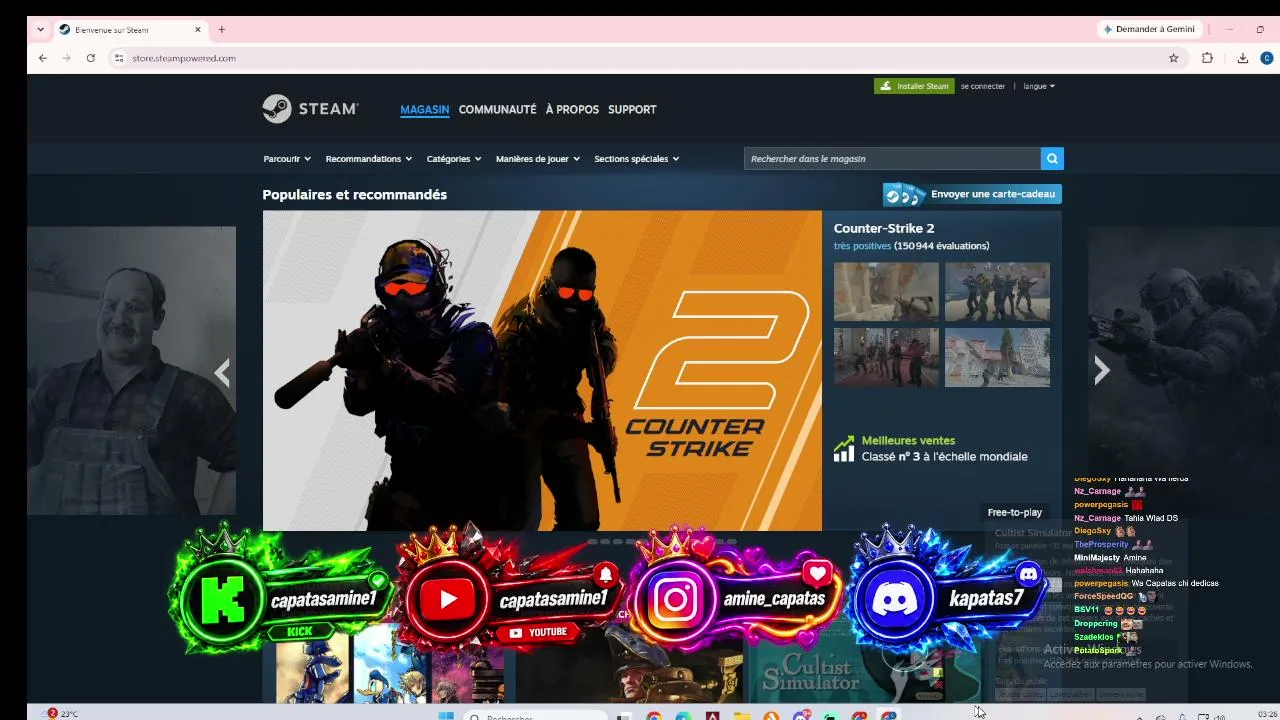Advance carousel with the right arrow
The width and height of the screenshot is (1280, 720).
pos(1101,371)
